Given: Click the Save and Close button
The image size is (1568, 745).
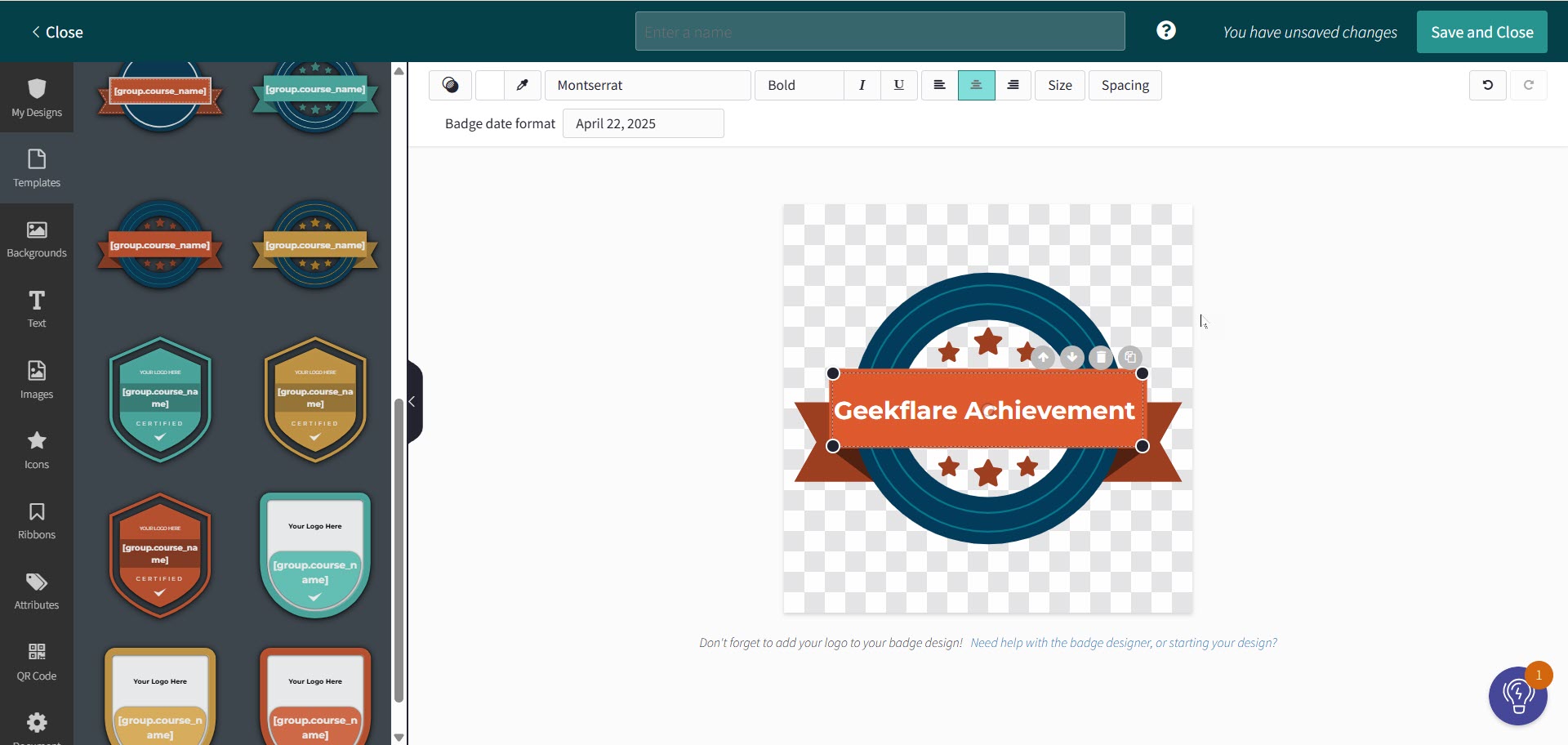Looking at the screenshot, I should pos(1481,32).
